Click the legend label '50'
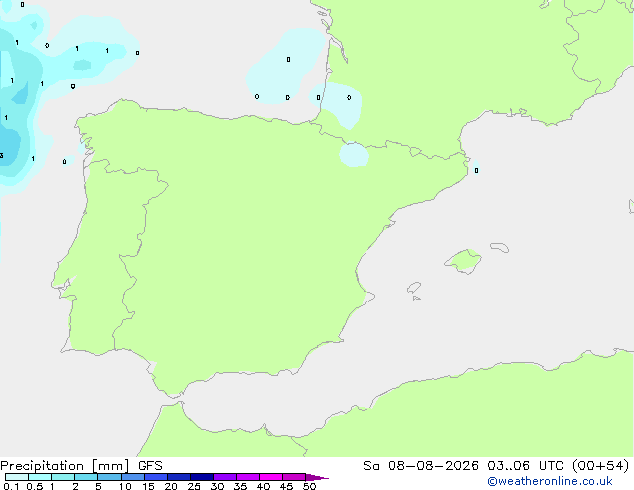This screenshot has width=634, height=490. coord(309,486)
